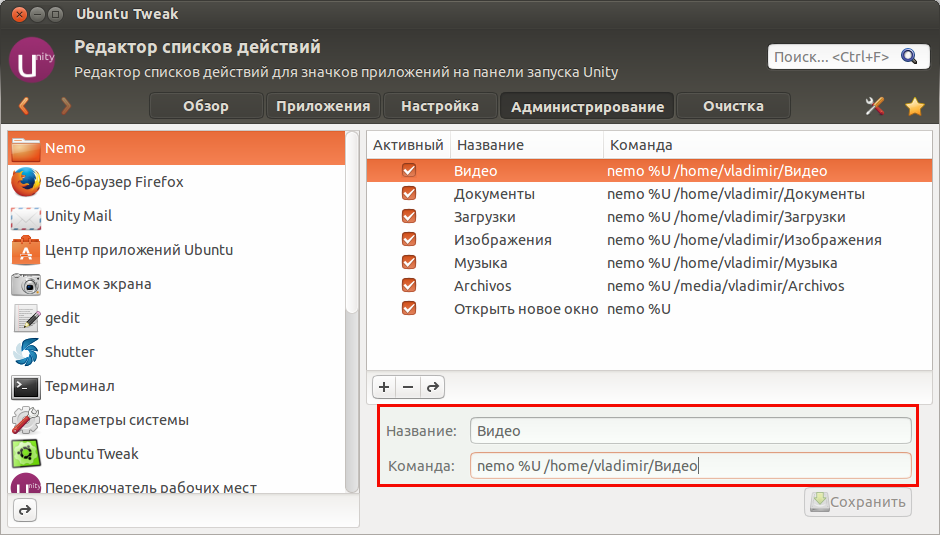Click the Терминал icon
Image resolution: width=940 pixels, height=535 pixels.
[x=26, y=386]
